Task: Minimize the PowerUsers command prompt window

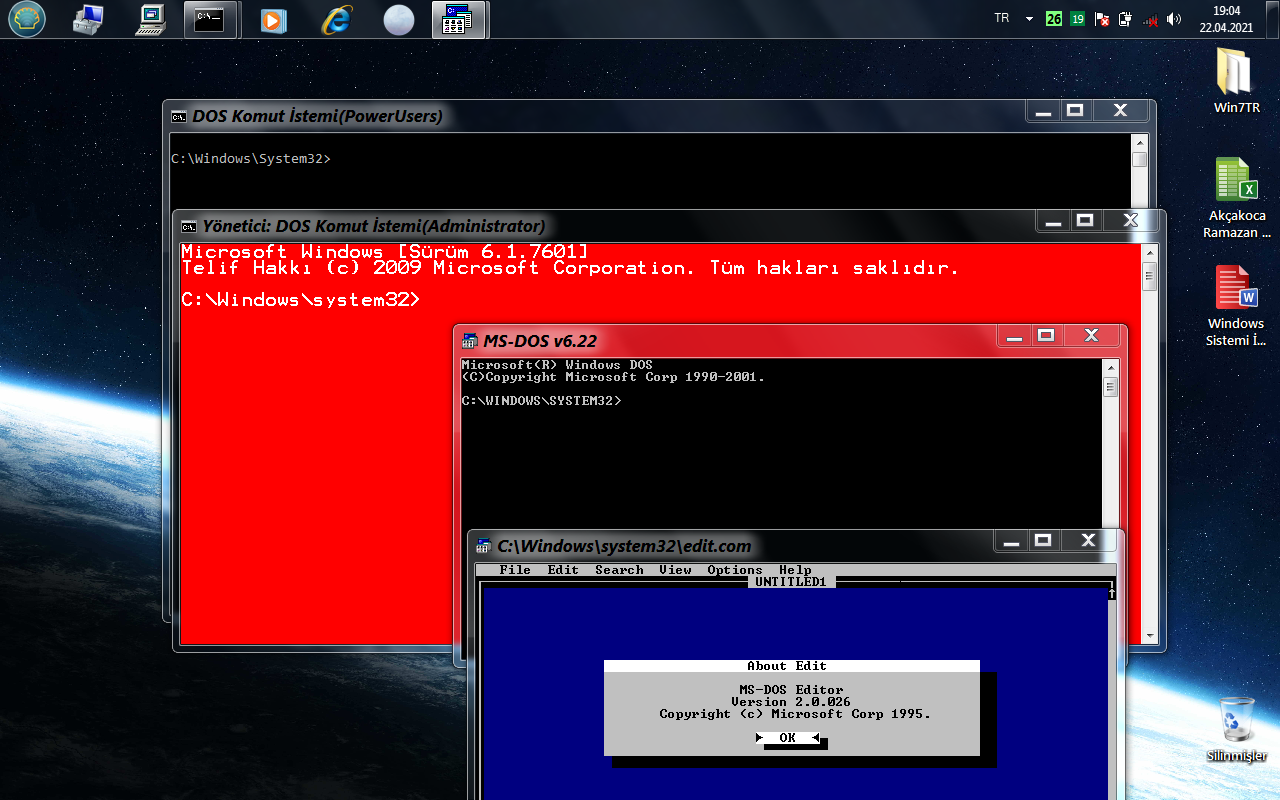Action: tap(1044, 111)
